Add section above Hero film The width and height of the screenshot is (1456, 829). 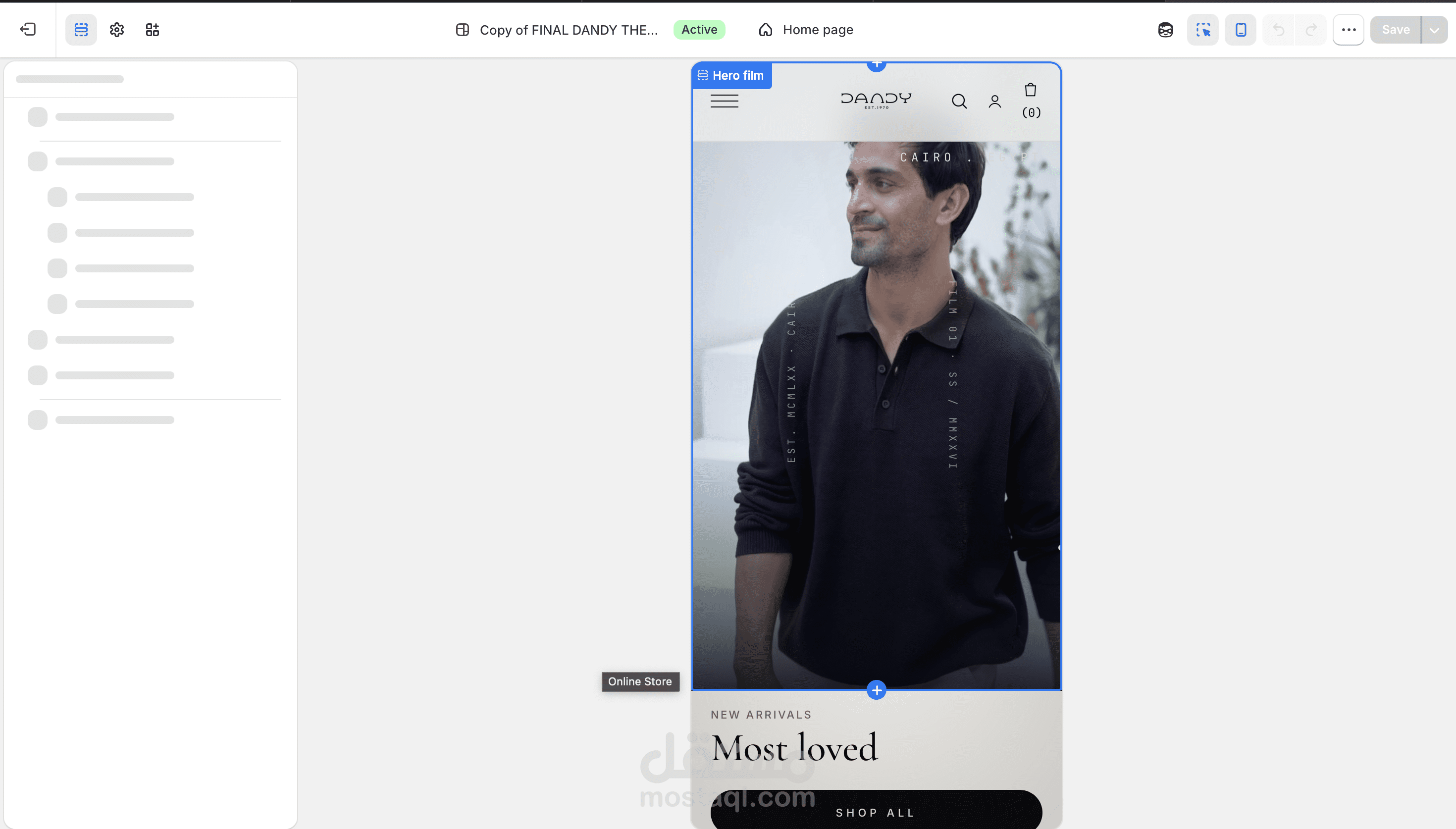877,64
